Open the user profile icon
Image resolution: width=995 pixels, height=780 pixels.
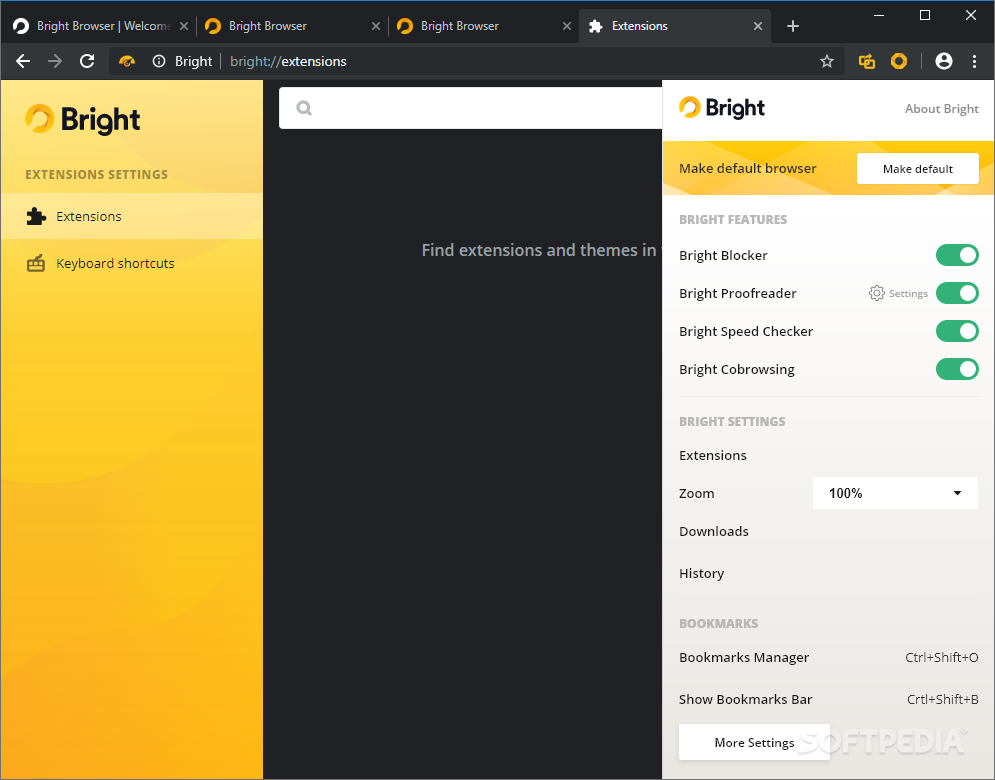(x=944, y=61)
